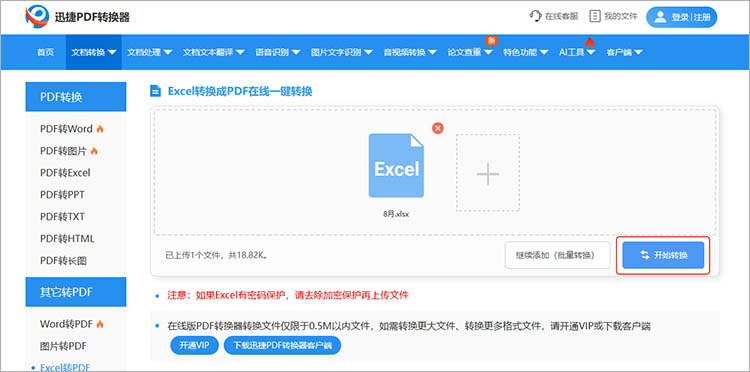Viewport: 750px width, 372px height.
Task: Click the plus box to add a file
Action: (x=488, y=173)
